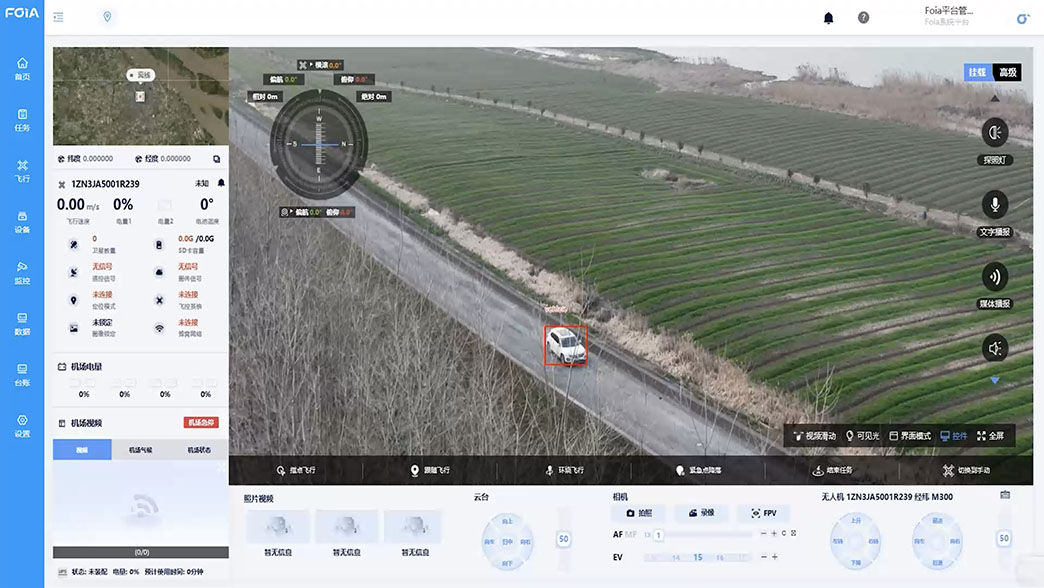This screenshot has height=588, width=1044.
Task: Open the help question mark icon
Action: click(863, 18)
